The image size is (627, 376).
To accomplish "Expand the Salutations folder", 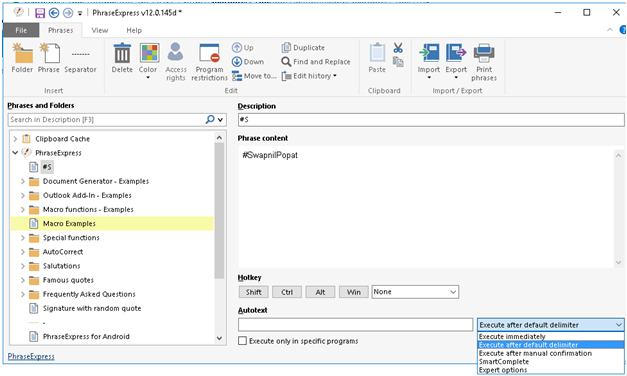I will click(x=23, y=266).
